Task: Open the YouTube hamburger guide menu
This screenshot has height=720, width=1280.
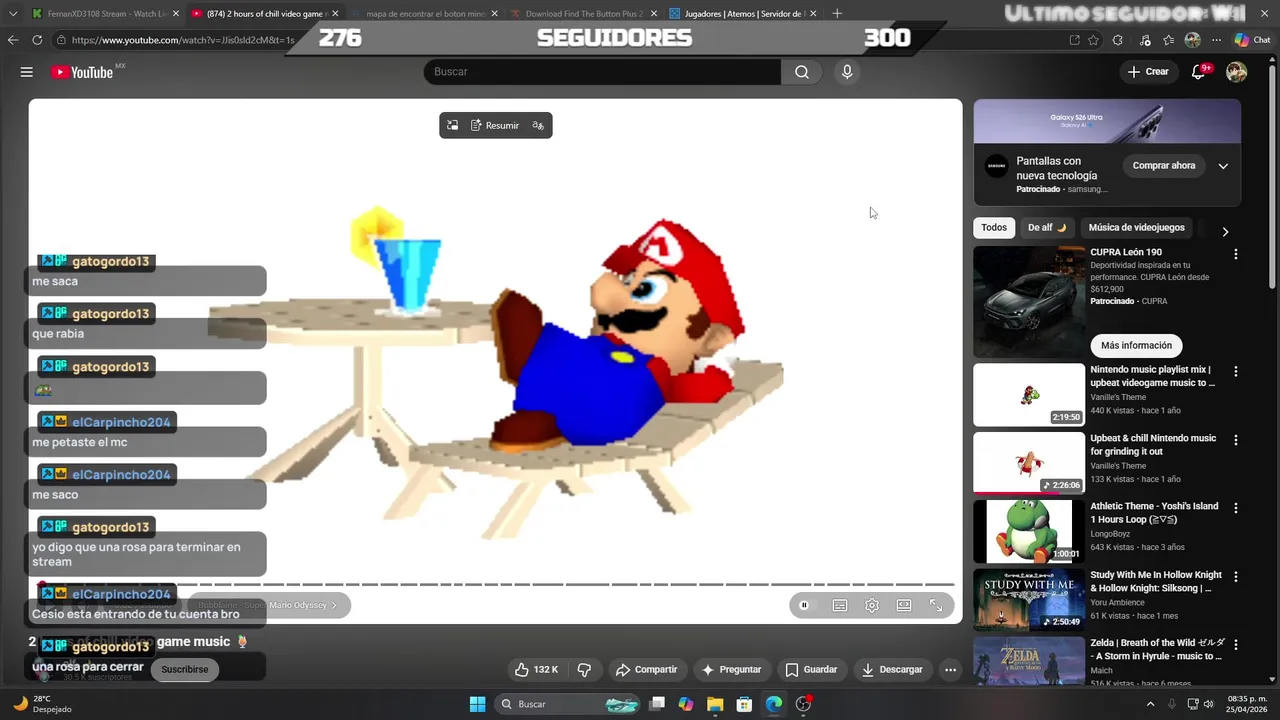Action: point(27,72)
